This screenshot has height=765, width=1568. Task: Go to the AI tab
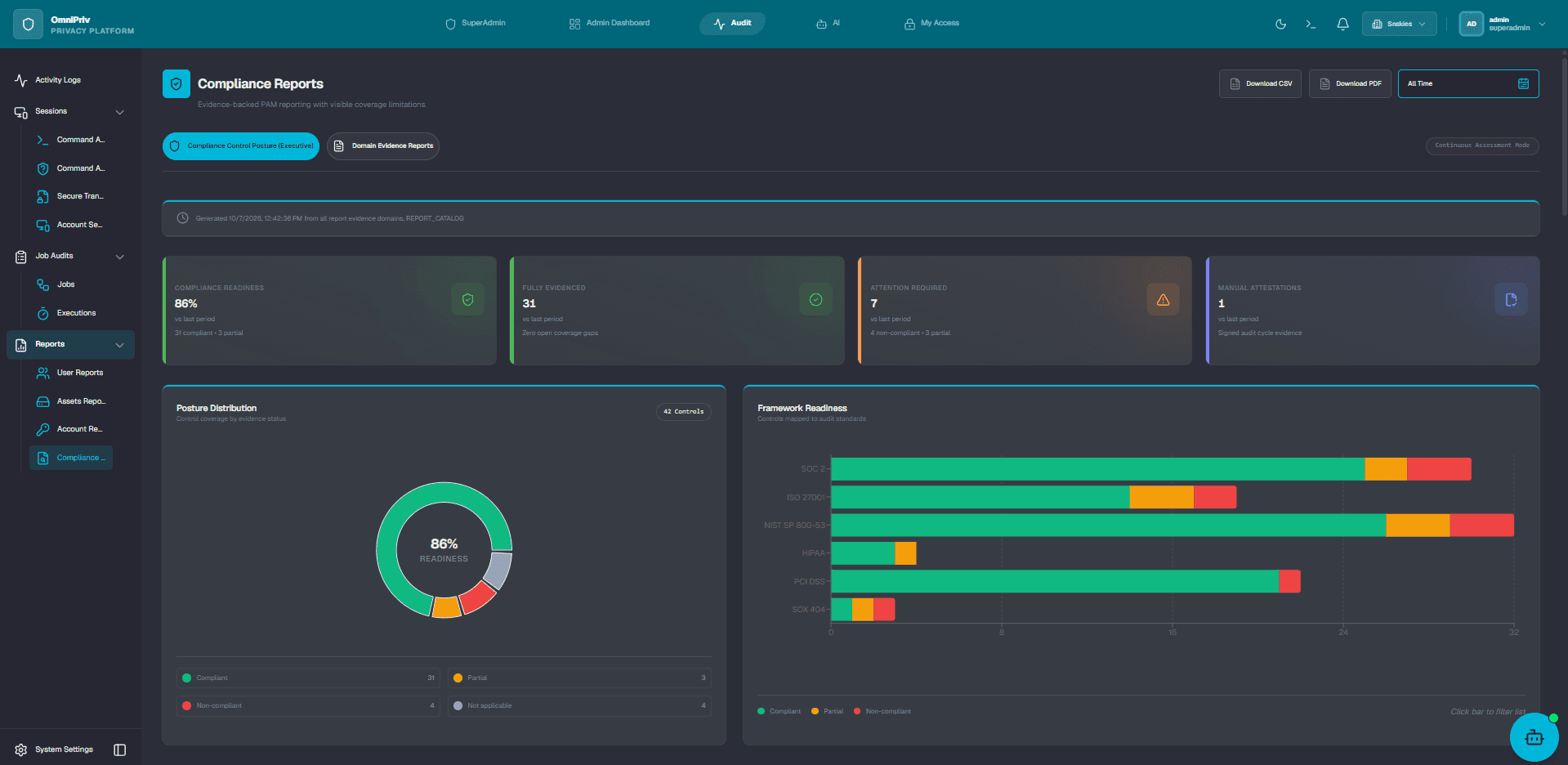[828, 23]
